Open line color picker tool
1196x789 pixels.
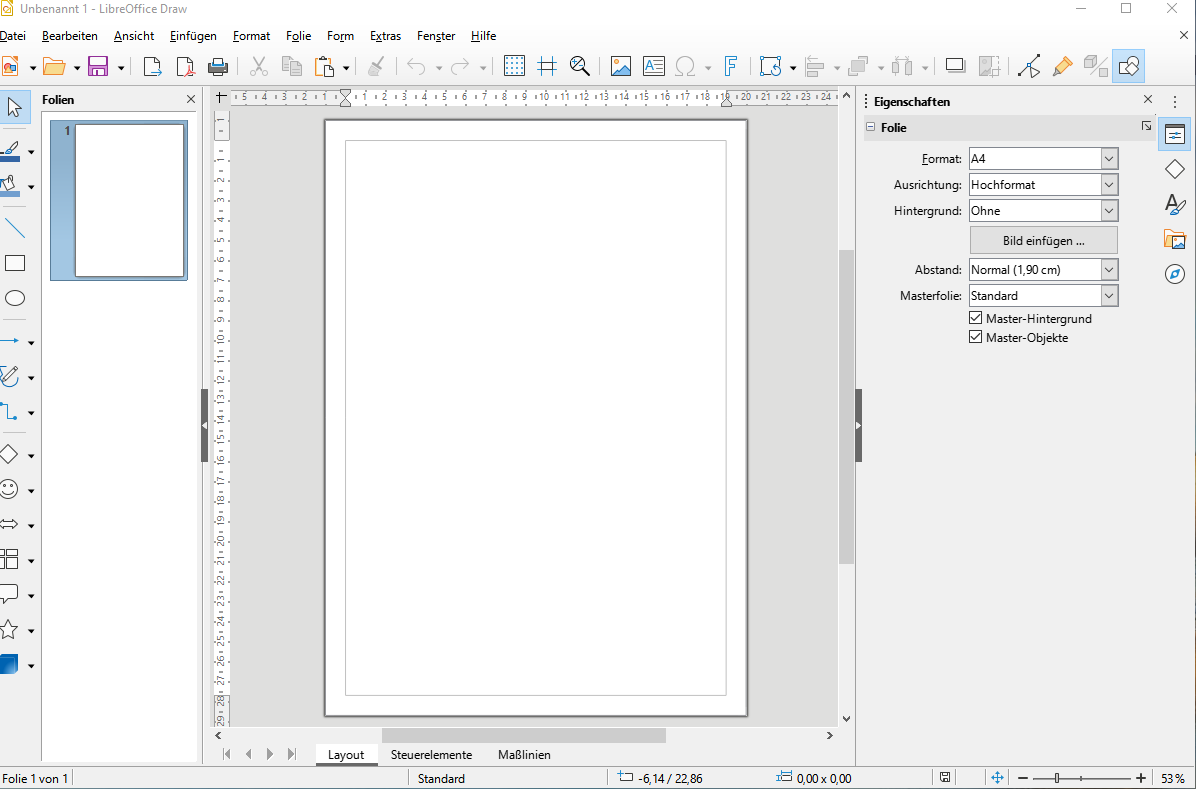11,150
